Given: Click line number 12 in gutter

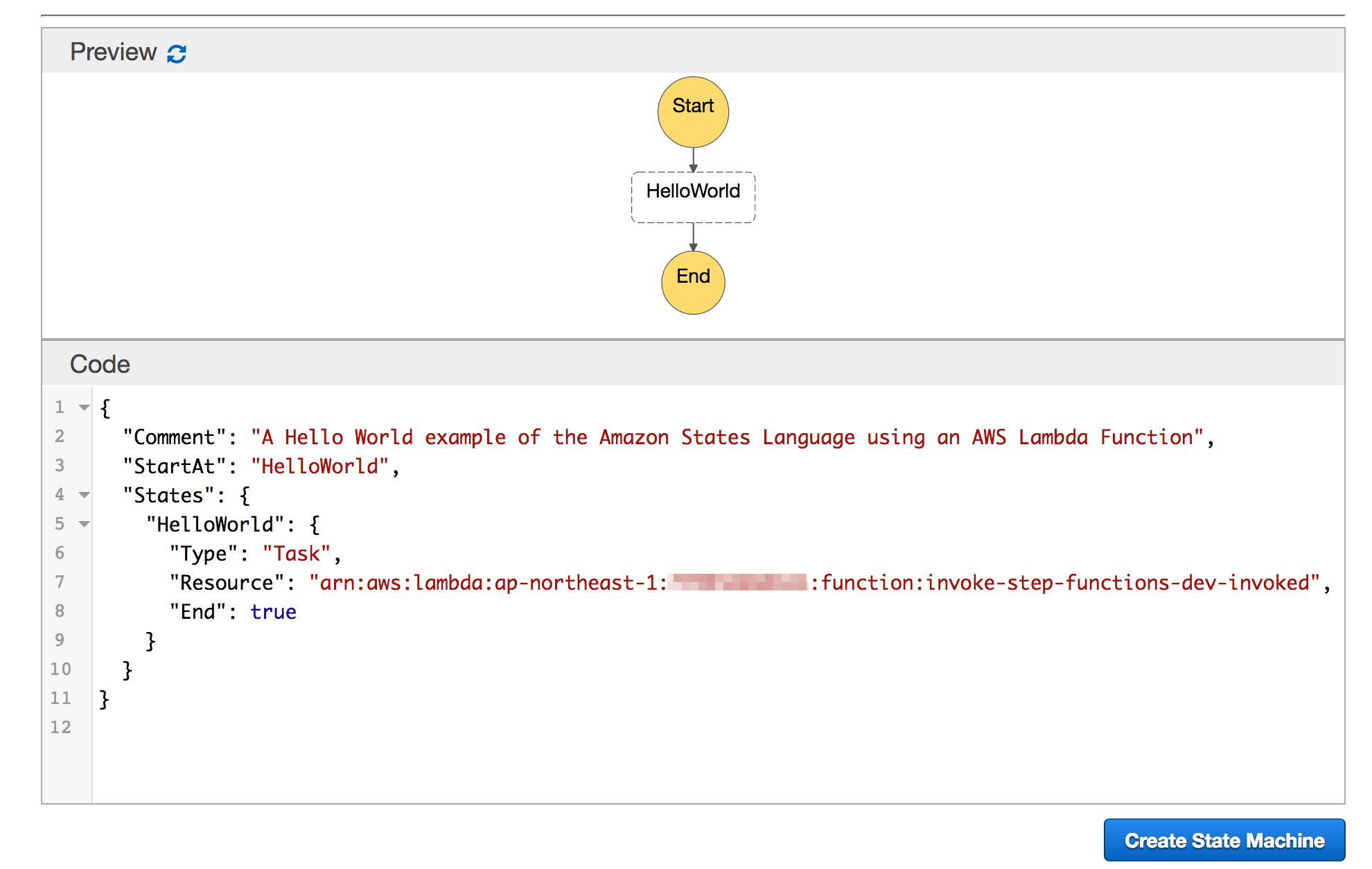Looking at the screenshot, I should (61, 727).
